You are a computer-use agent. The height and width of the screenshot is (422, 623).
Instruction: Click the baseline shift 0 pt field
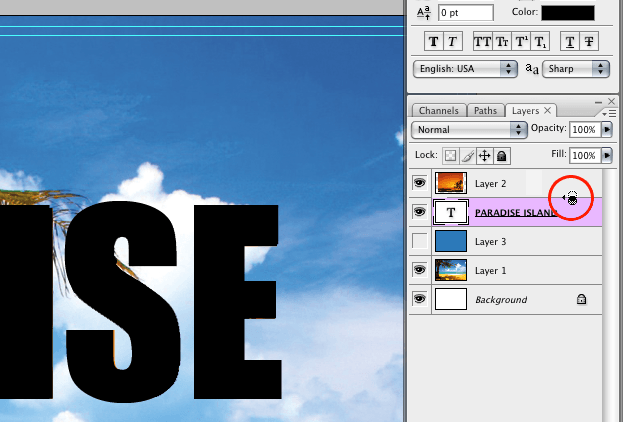(465, 13)
